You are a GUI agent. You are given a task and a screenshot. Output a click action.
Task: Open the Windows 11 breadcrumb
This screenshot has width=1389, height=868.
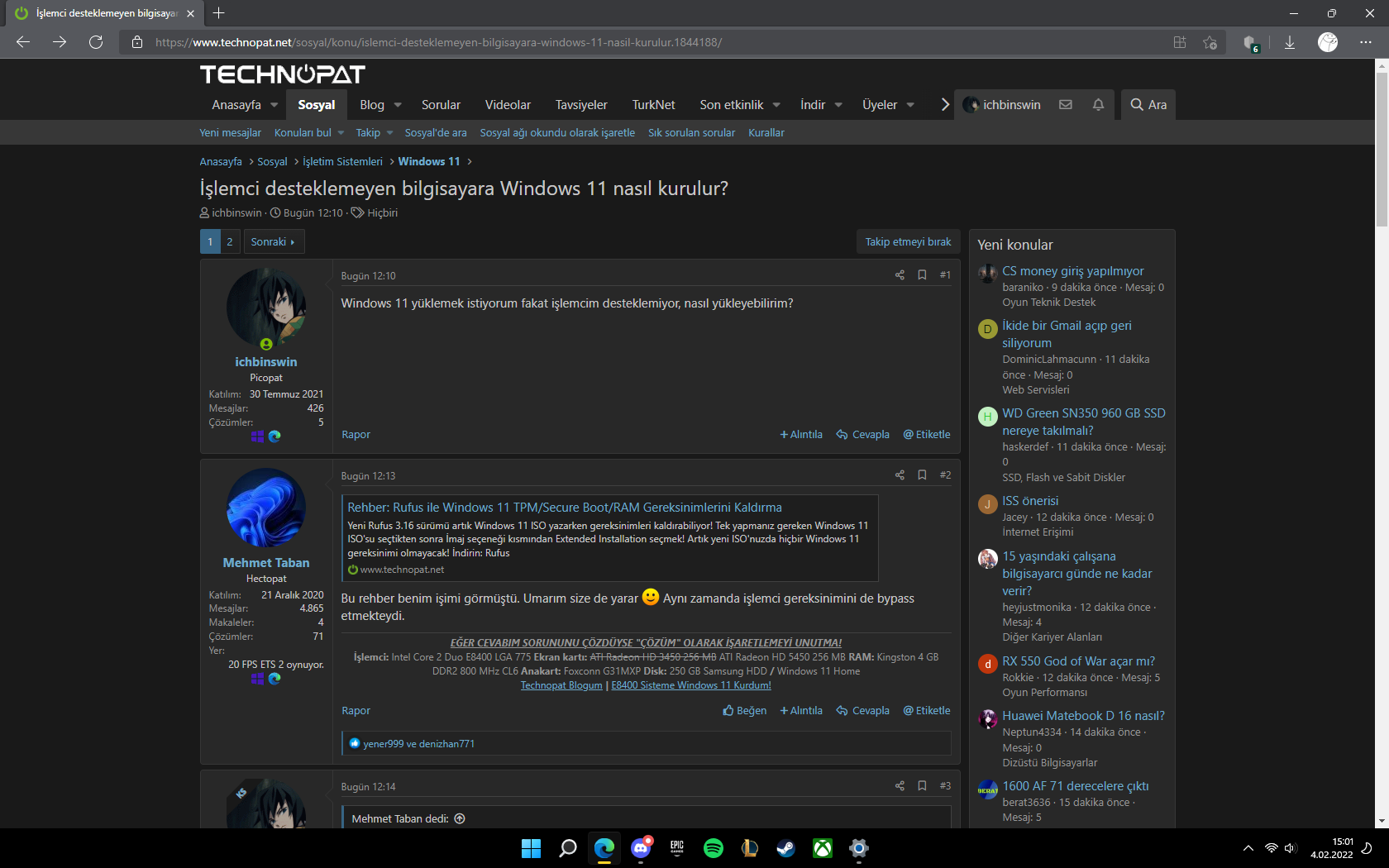[429, 161]
